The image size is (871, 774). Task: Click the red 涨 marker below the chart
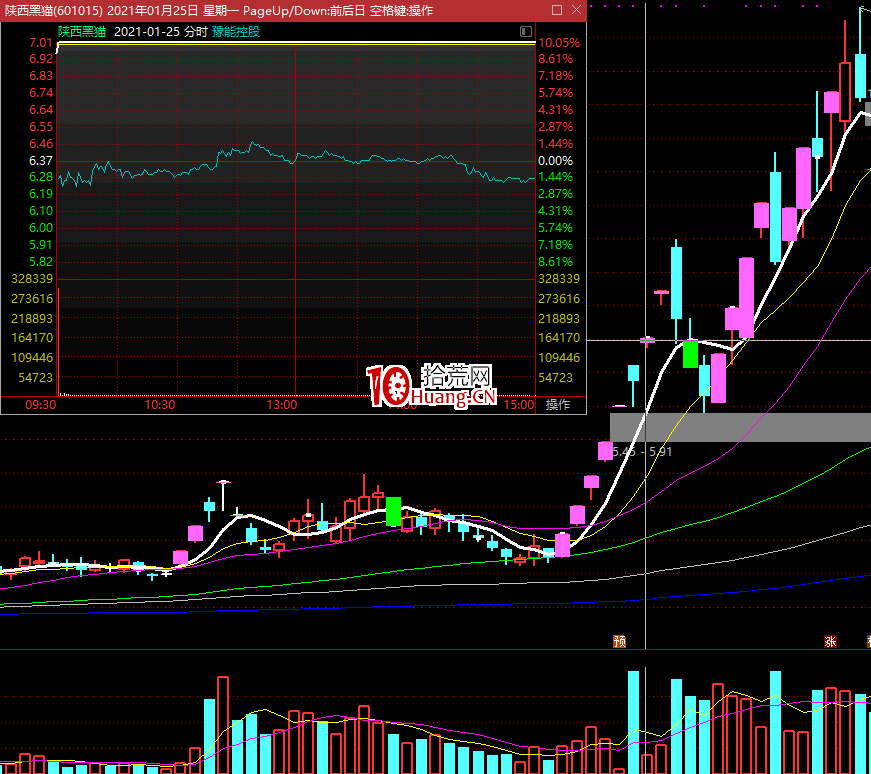coord(829,641)
